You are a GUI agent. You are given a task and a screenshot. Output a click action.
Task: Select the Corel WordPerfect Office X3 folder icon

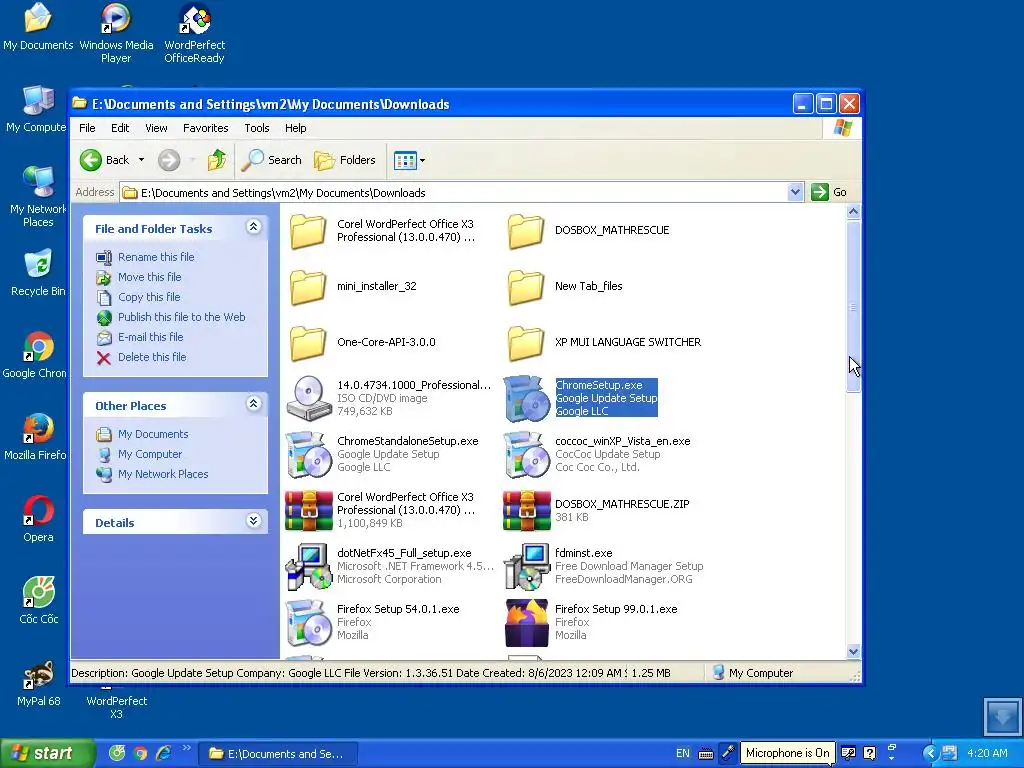click(308, 231)
